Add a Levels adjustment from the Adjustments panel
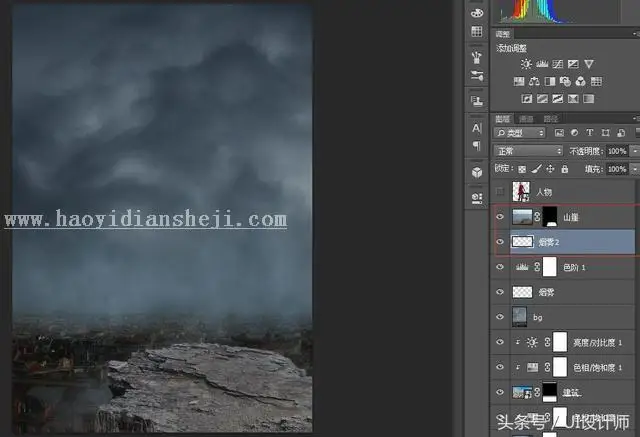This screenshot has height=437, width=640. tap(542, 64)
